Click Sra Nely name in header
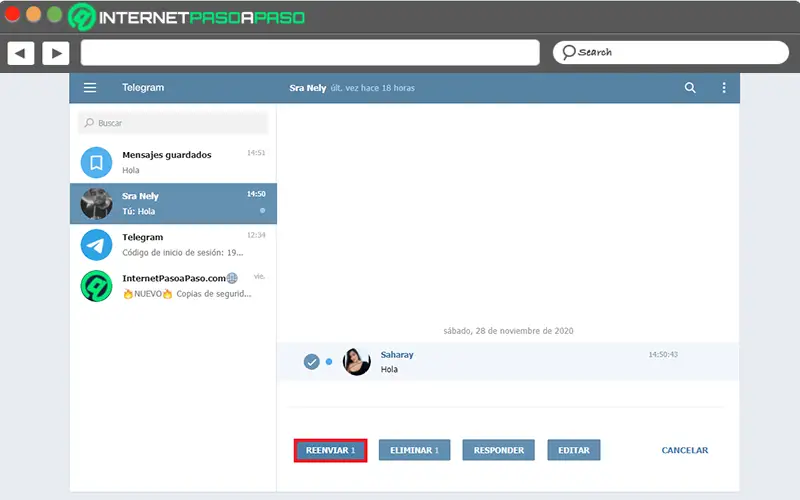 pos(308,88)
